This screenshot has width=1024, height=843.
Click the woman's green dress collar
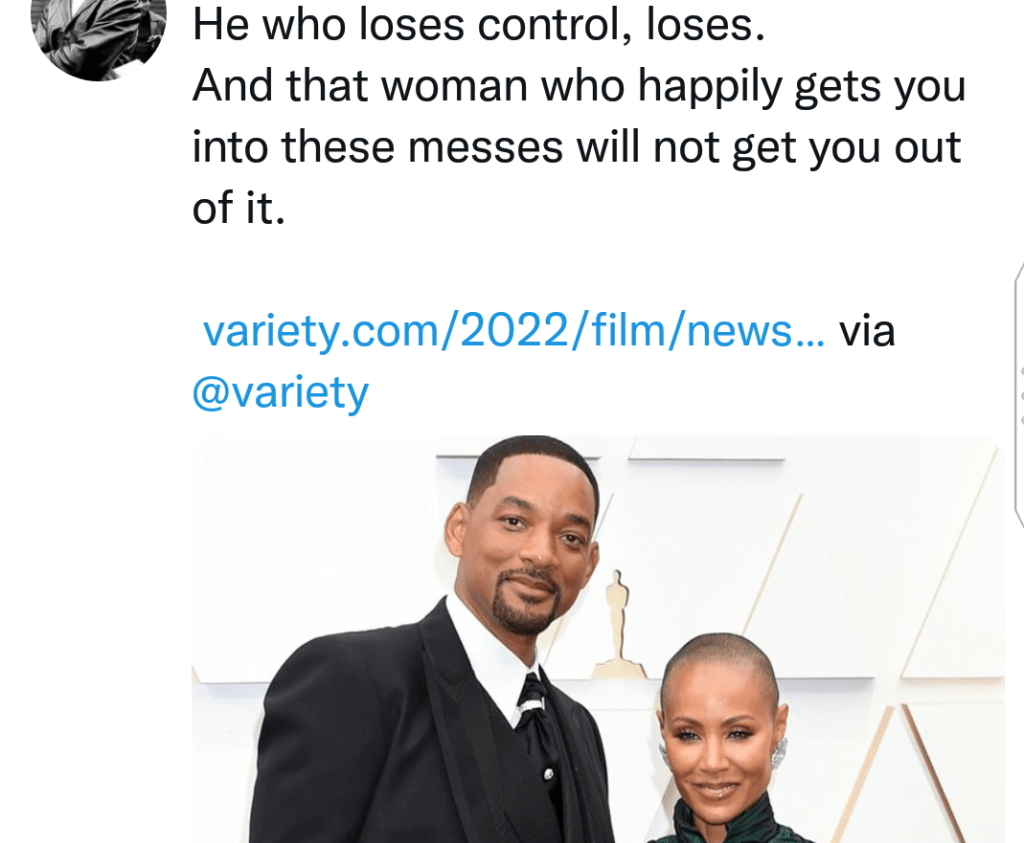pyautogui.click(x=725, y=824)
